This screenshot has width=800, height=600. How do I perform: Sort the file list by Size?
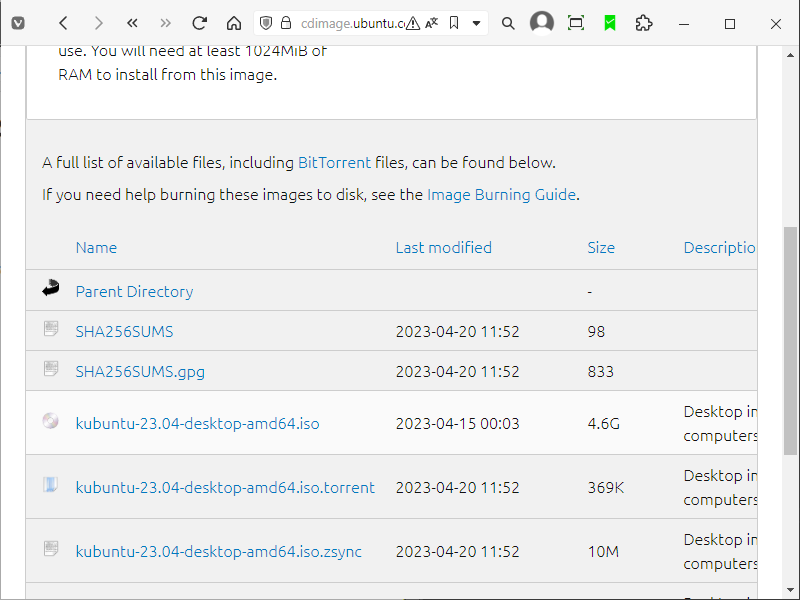coord(601,248)
